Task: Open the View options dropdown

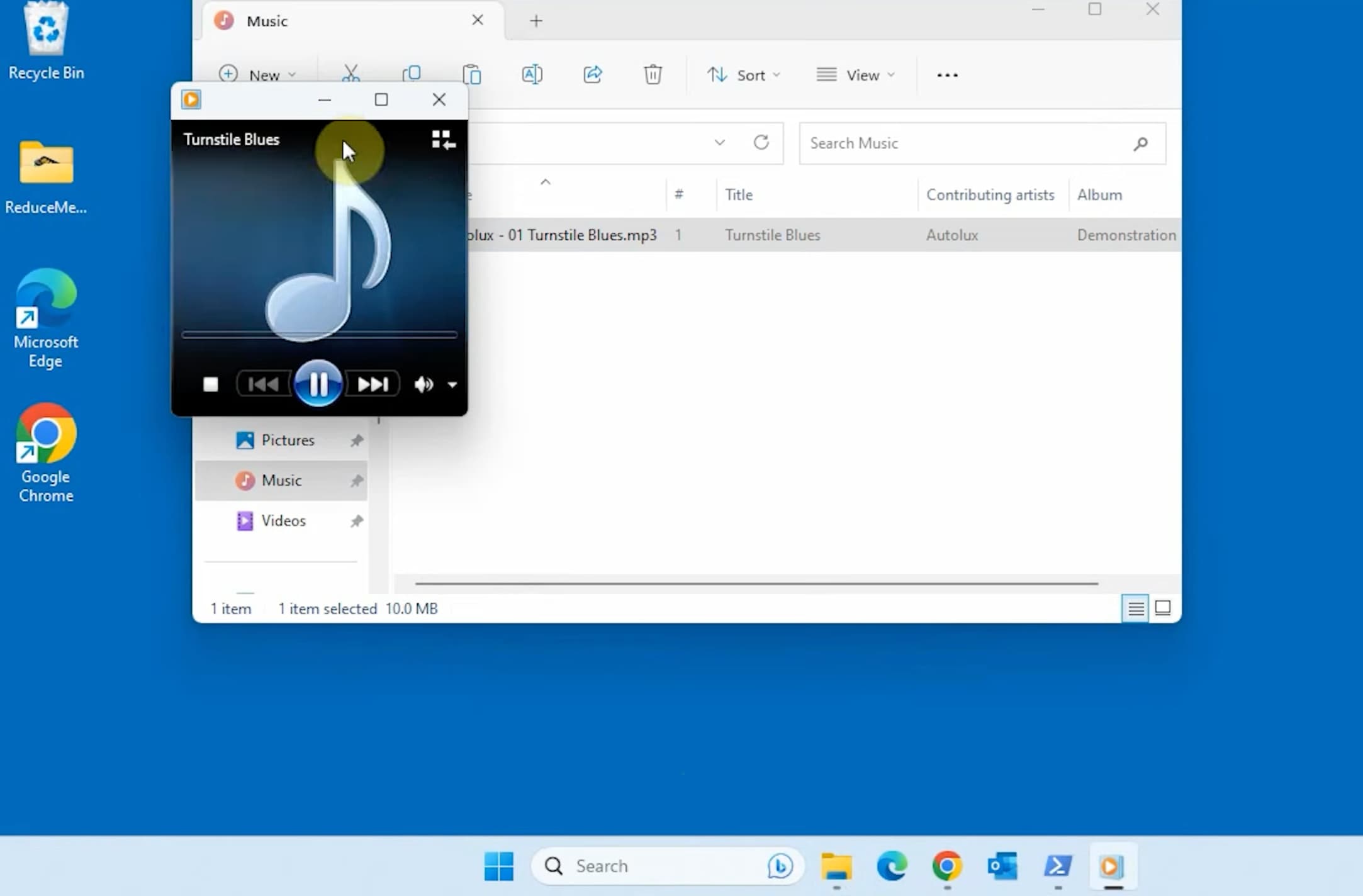Action: [x=855, y=75]
